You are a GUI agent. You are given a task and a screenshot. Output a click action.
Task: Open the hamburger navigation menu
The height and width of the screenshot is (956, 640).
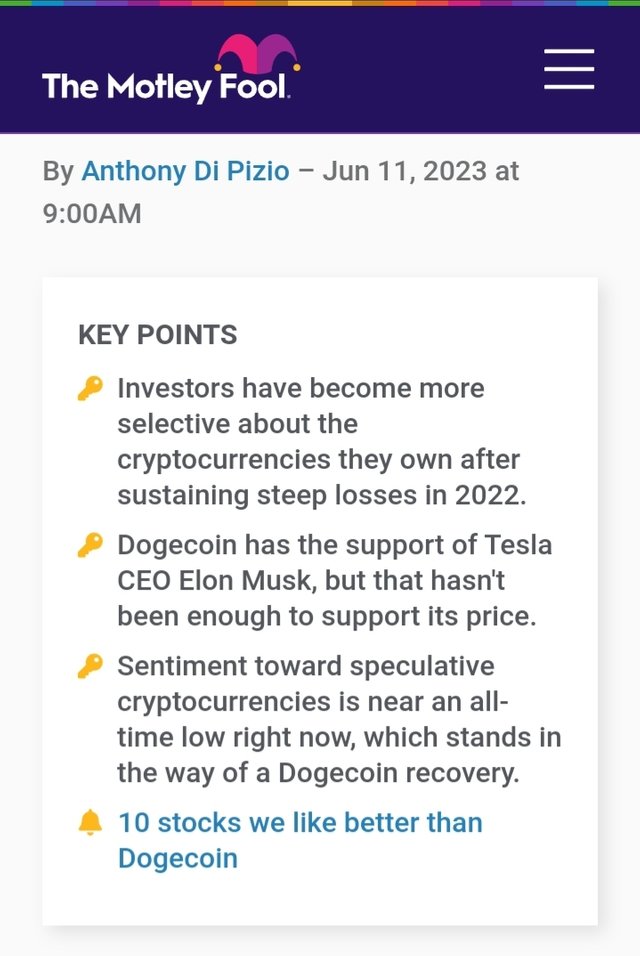[x=569, y=69]
